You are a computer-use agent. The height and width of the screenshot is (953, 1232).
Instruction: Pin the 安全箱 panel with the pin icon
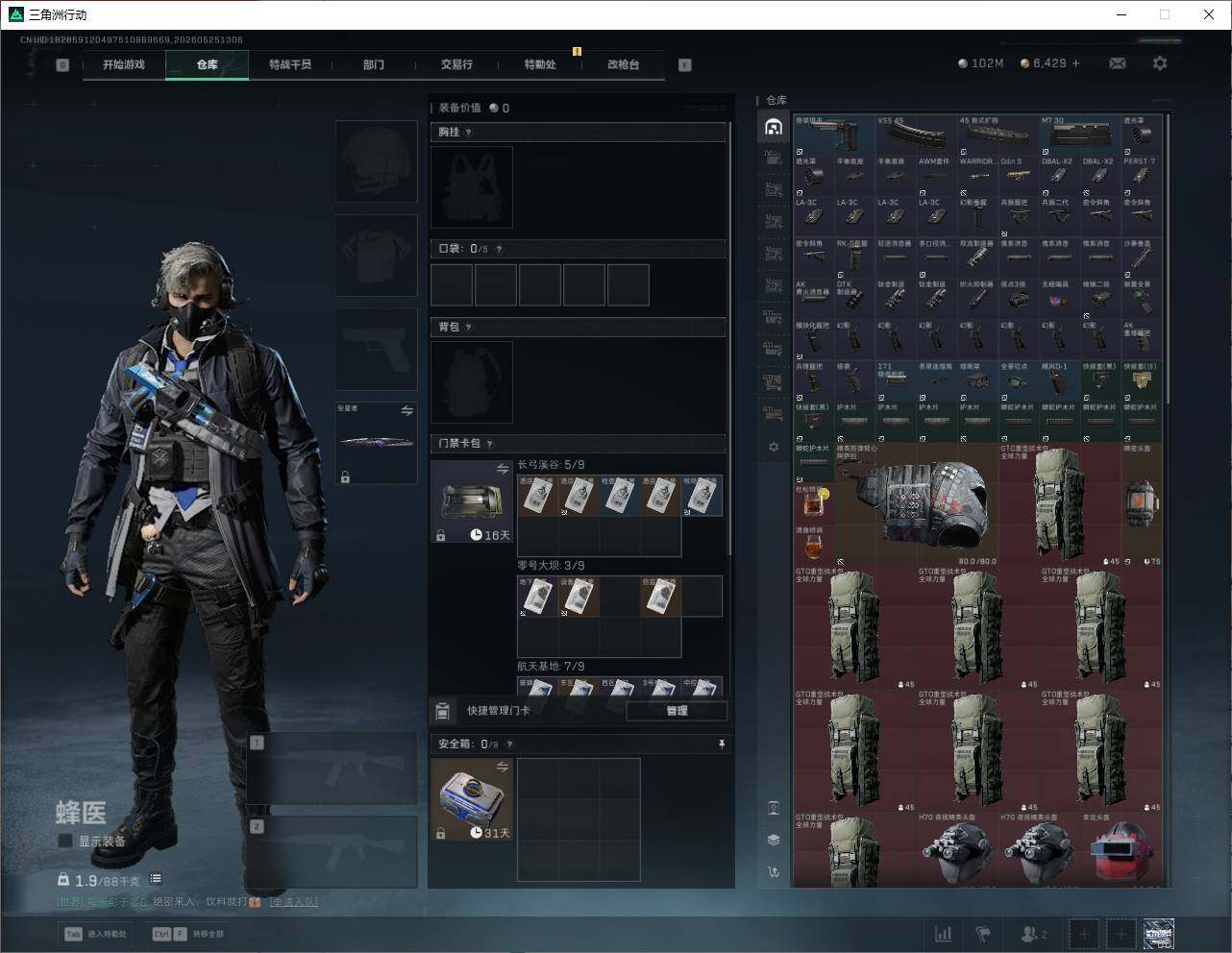point(722,745)
